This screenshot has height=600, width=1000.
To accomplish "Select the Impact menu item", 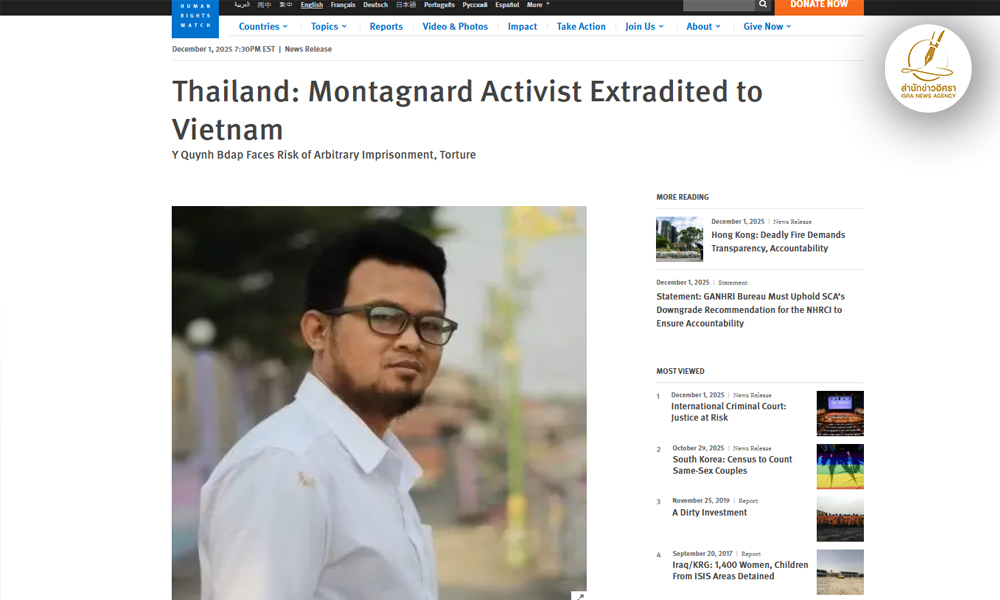I will [x=522, y=26].
